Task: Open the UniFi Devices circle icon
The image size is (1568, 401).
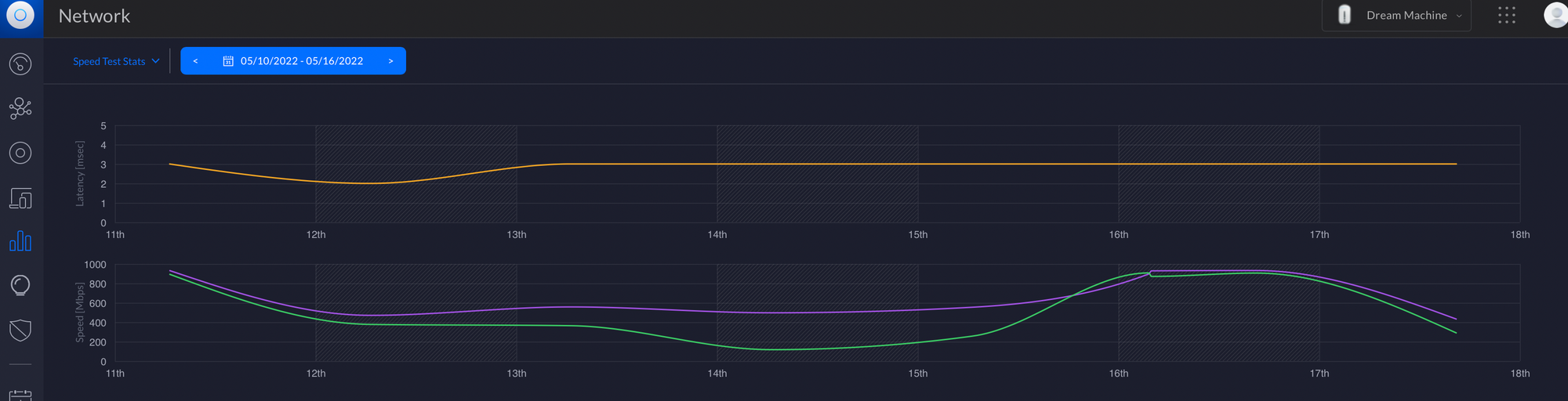Action: point(20,153)
